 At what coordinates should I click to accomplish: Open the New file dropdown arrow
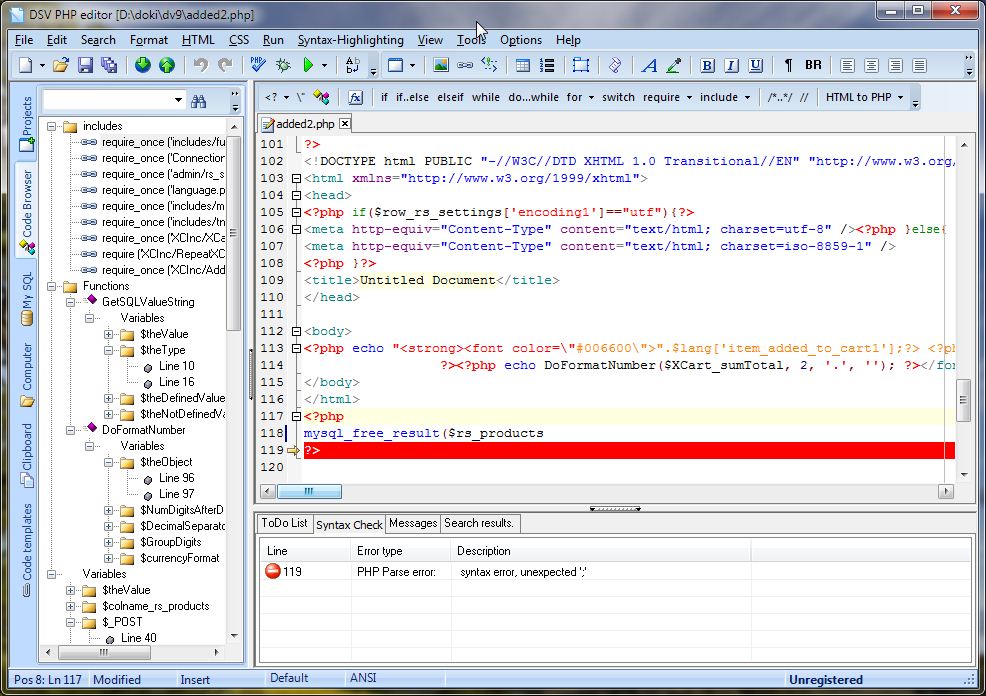pyautogui.click(x=42, y=65)
